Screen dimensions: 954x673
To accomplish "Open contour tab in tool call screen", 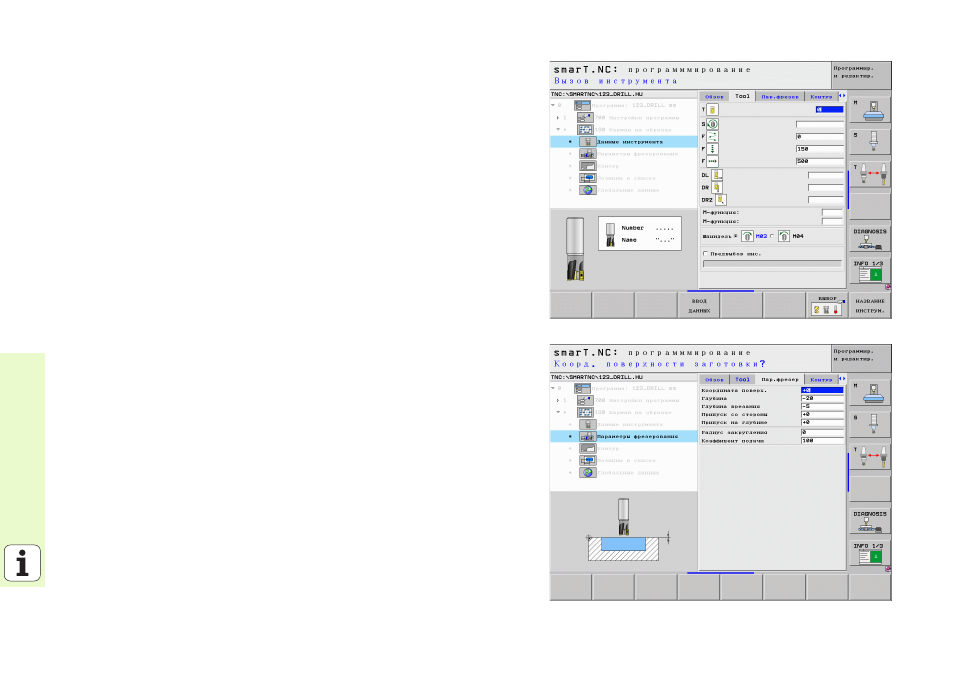I will pos(821,97).
